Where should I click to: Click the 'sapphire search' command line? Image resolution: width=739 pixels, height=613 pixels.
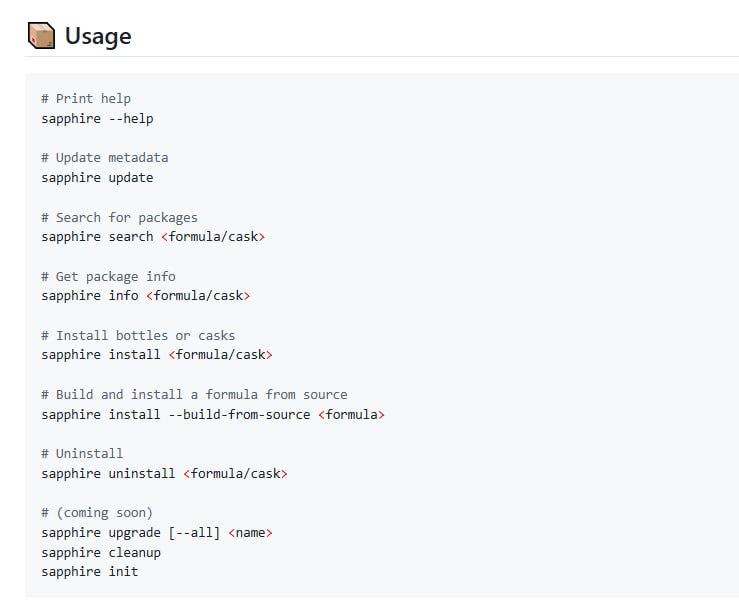click(153, 237)
